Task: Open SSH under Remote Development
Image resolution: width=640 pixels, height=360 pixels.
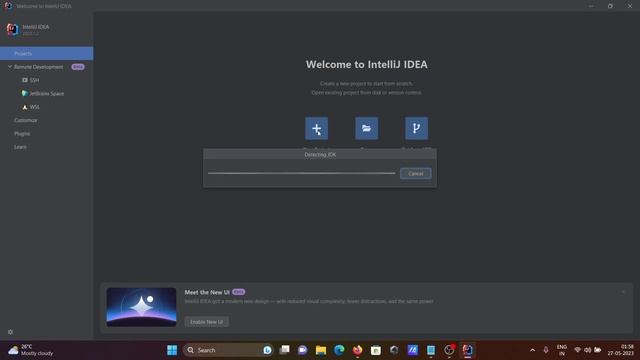Action: (x=31, y=80)
